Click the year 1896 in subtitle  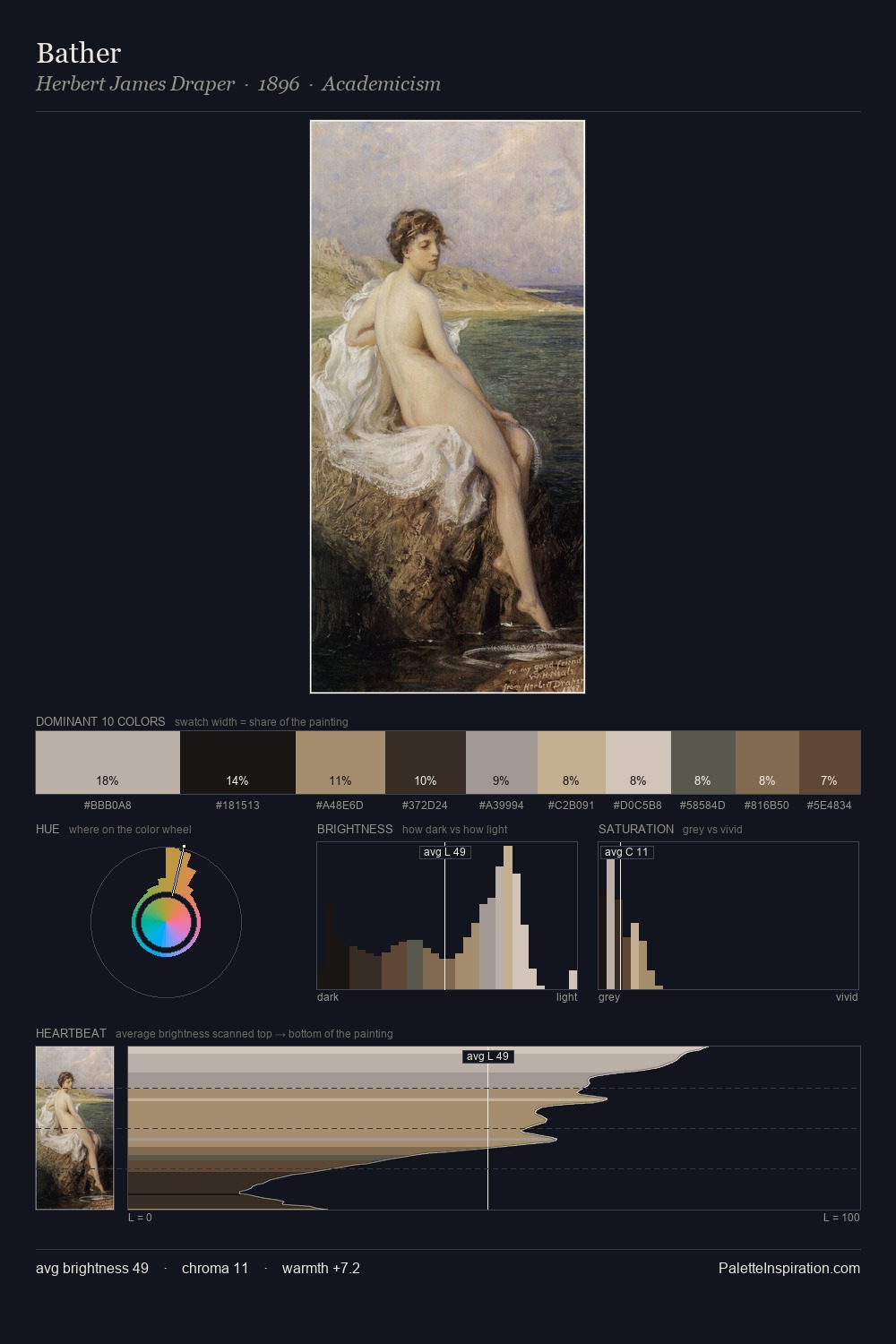279,84
